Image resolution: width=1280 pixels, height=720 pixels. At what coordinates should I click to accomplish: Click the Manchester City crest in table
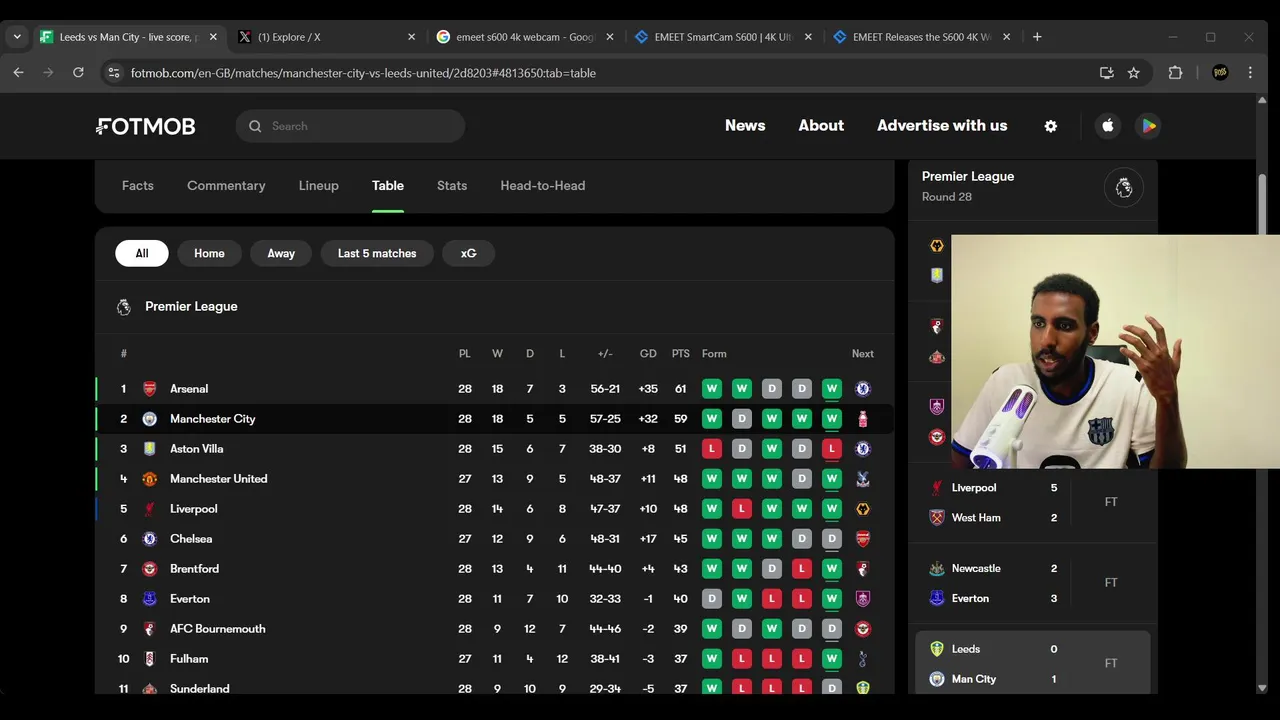tap(149, 419)
